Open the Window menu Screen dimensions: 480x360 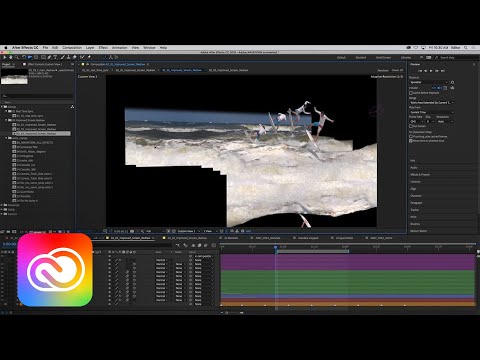click(x=149, y=48)
